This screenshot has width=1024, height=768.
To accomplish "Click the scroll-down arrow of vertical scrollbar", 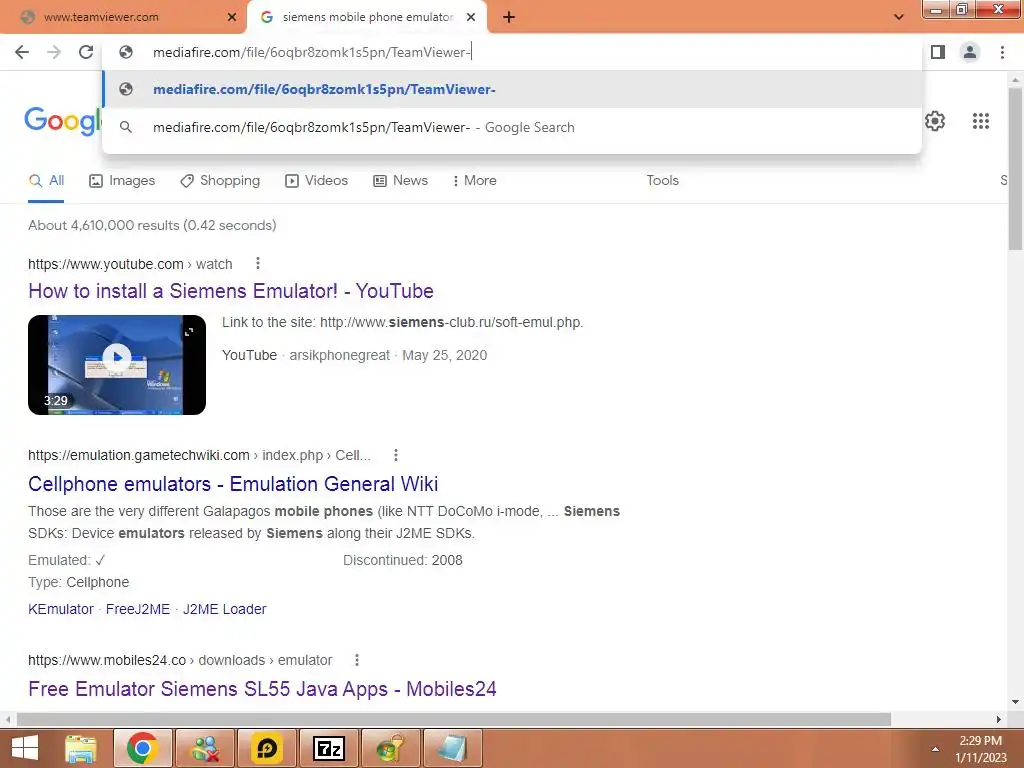I will [1015, 703].
